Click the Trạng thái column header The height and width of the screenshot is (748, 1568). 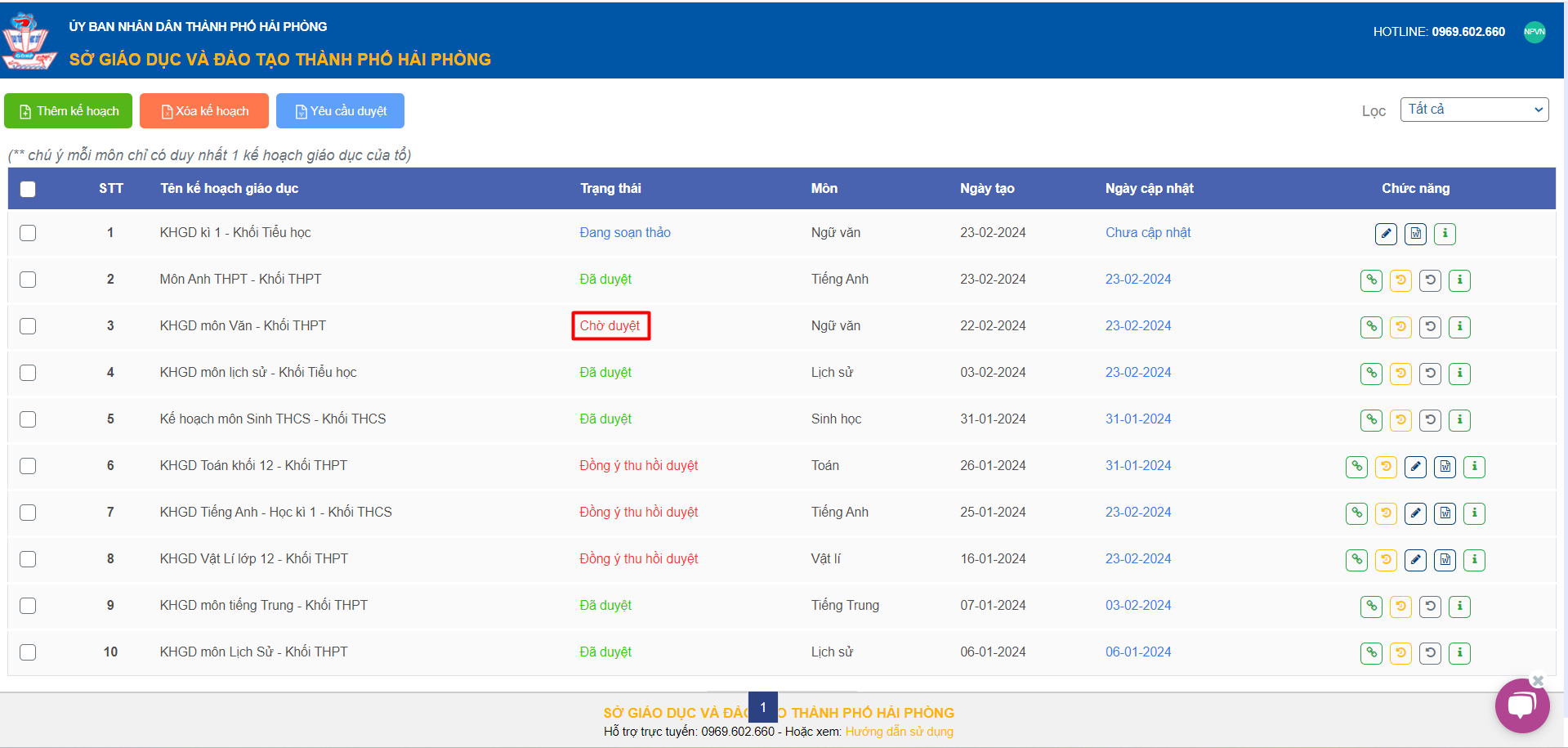click(610, 189)
